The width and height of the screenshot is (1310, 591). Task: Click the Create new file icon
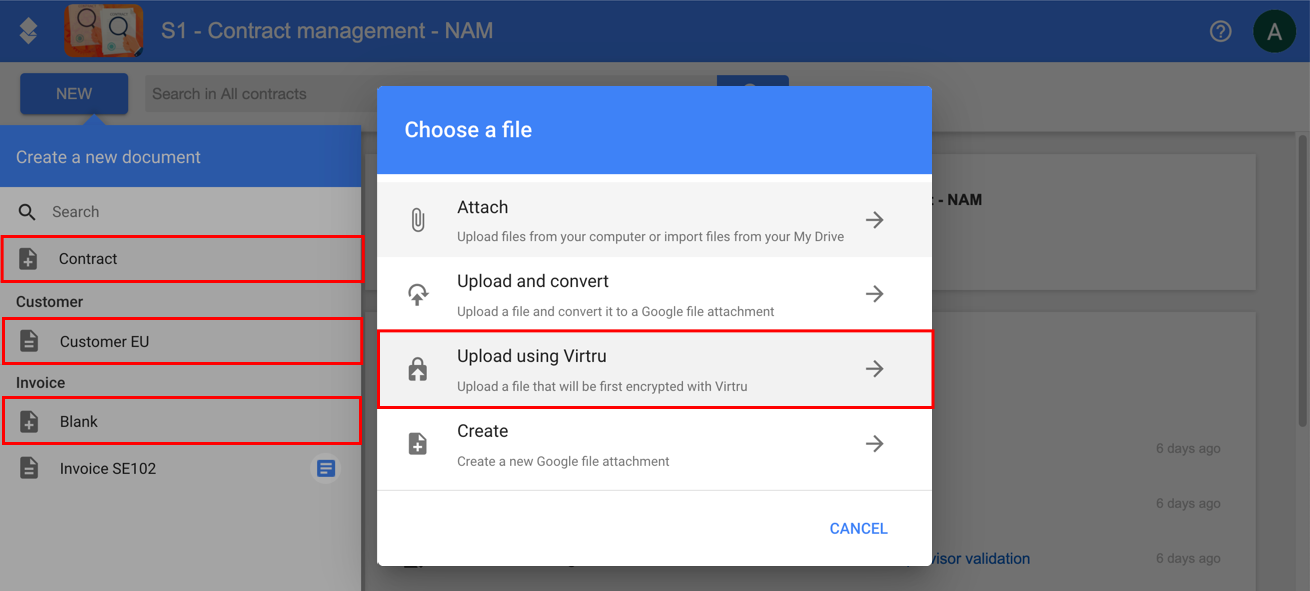pyautogui.click(x=418, y=444)
